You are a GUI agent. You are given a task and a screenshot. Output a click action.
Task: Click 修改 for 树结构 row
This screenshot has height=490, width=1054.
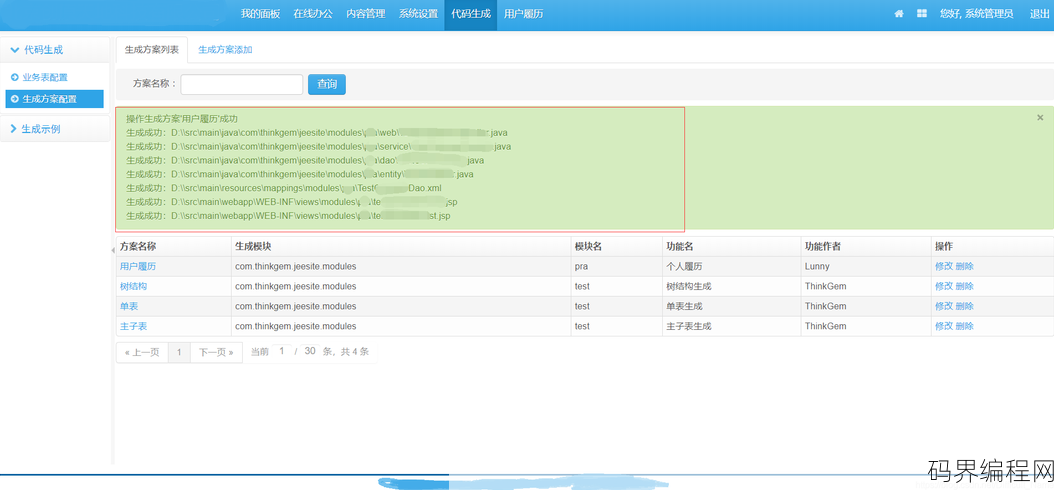click(944, 286)
